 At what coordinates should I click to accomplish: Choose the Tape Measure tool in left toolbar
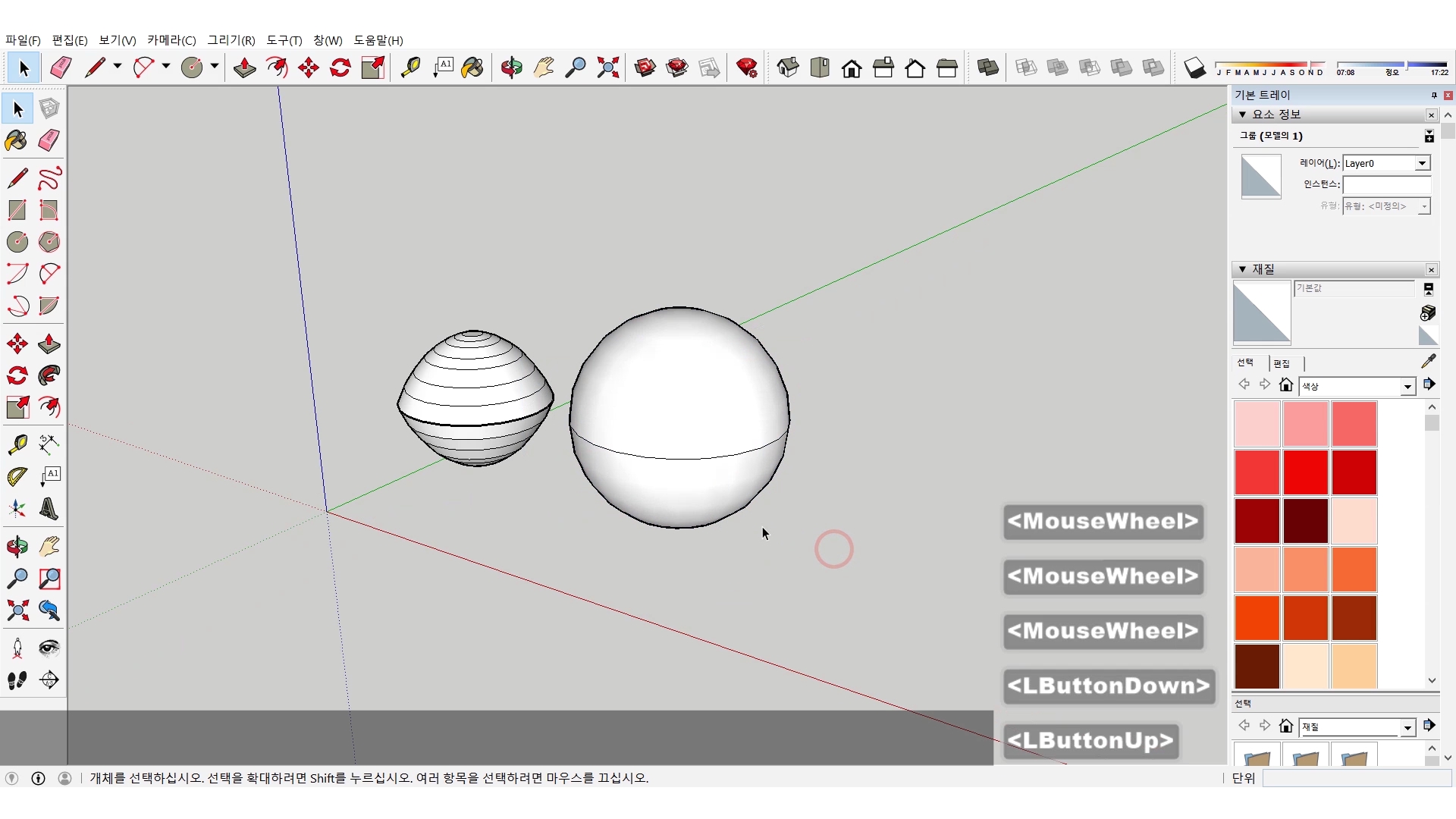[x=17, y=444]
